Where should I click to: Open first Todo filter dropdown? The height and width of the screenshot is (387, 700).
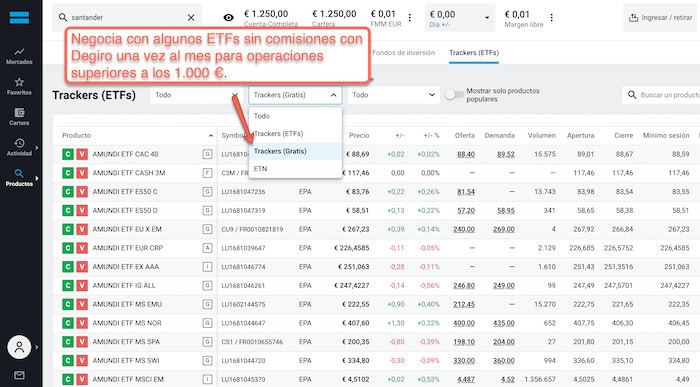(x=196, y=95)
